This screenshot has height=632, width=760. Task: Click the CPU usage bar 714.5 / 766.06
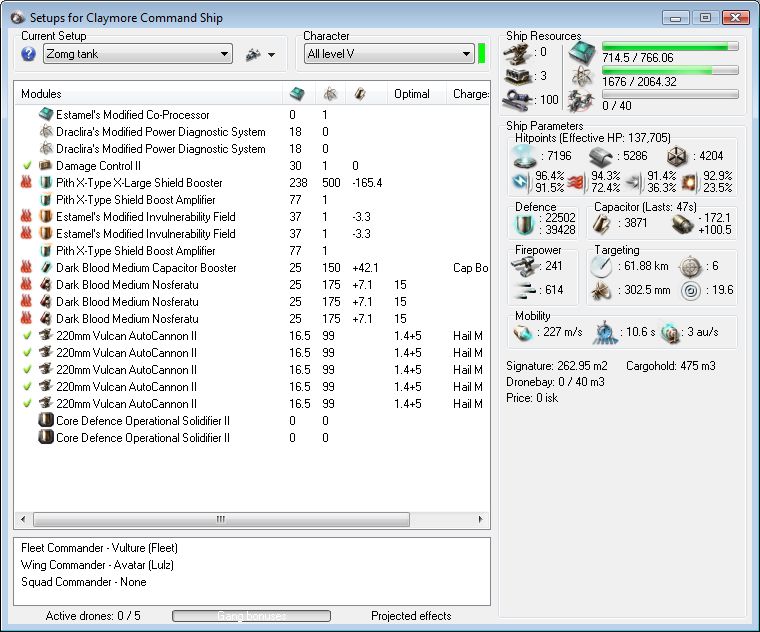[x=670, y=46]
